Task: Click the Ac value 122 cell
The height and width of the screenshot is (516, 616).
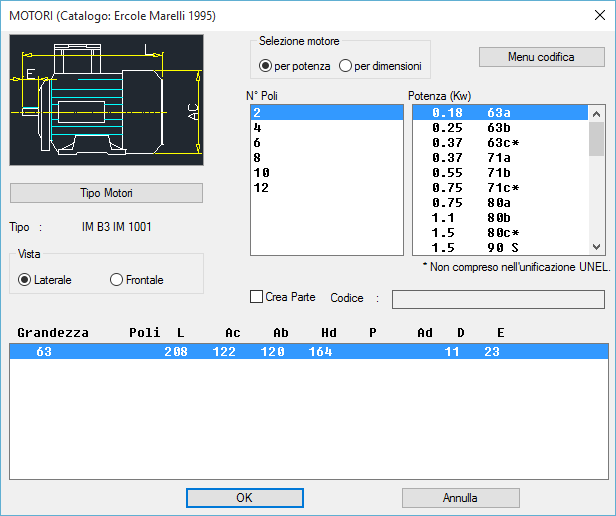Action: click(x=224, y=351)
